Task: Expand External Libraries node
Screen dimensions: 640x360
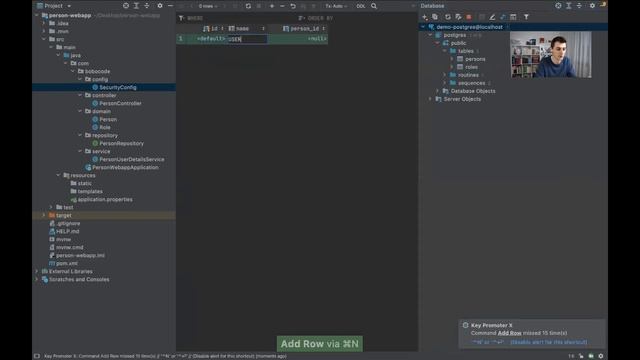Action: point(37,271)
